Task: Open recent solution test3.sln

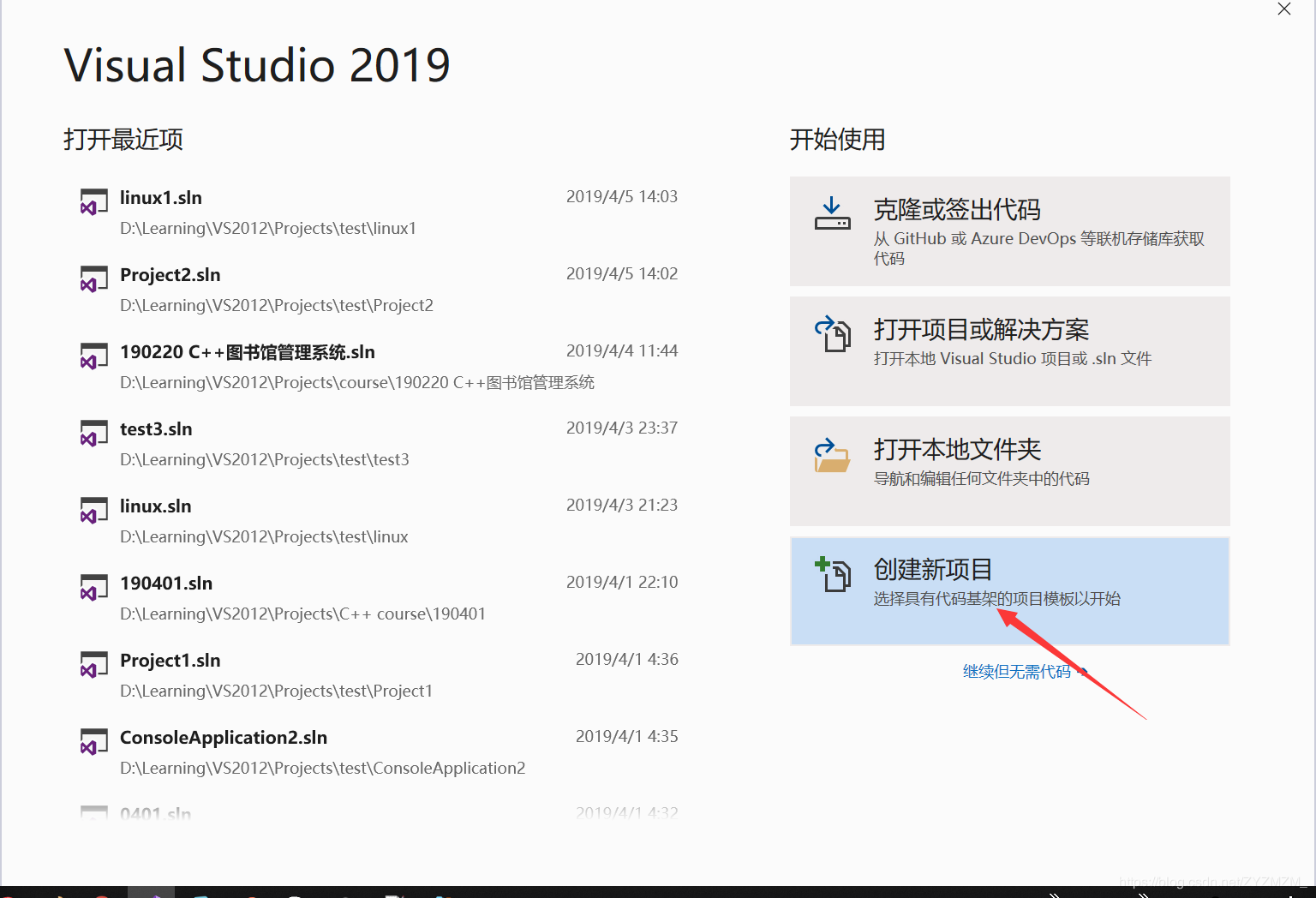Action: point(380,444)
